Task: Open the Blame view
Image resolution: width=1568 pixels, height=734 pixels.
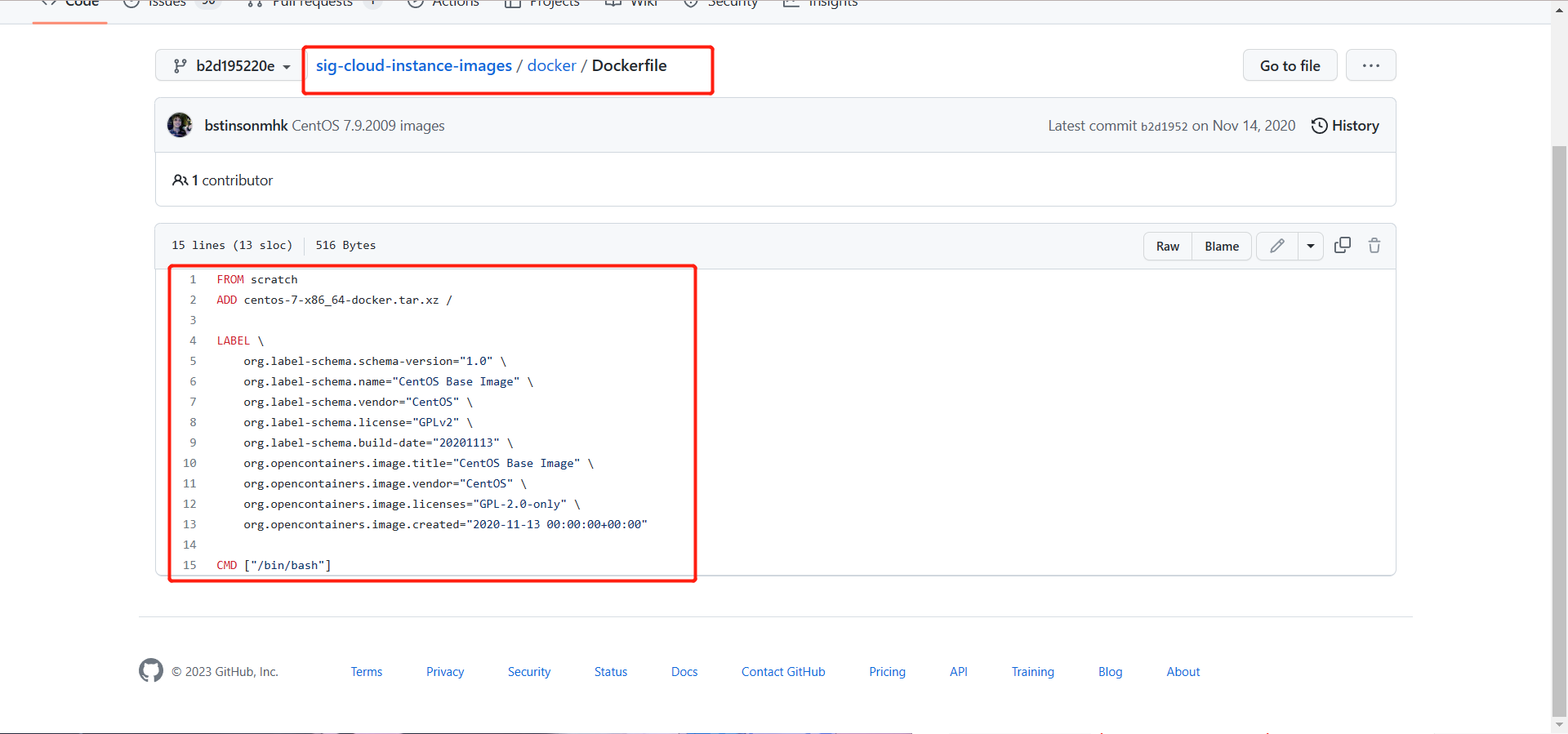Action: point(1221,246)
